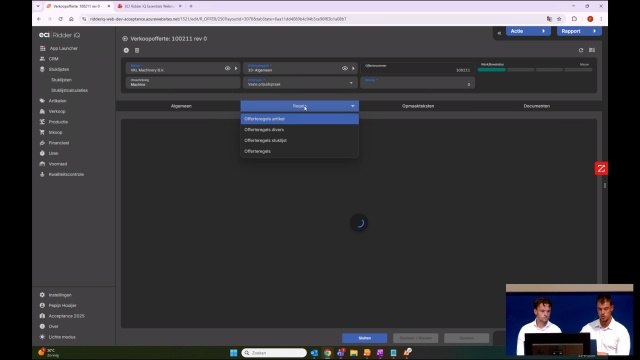The width and height of the screenshot is (640, 360).
Task: Reload the browser page
Action: pyautogui.click(x=60, y=19)
